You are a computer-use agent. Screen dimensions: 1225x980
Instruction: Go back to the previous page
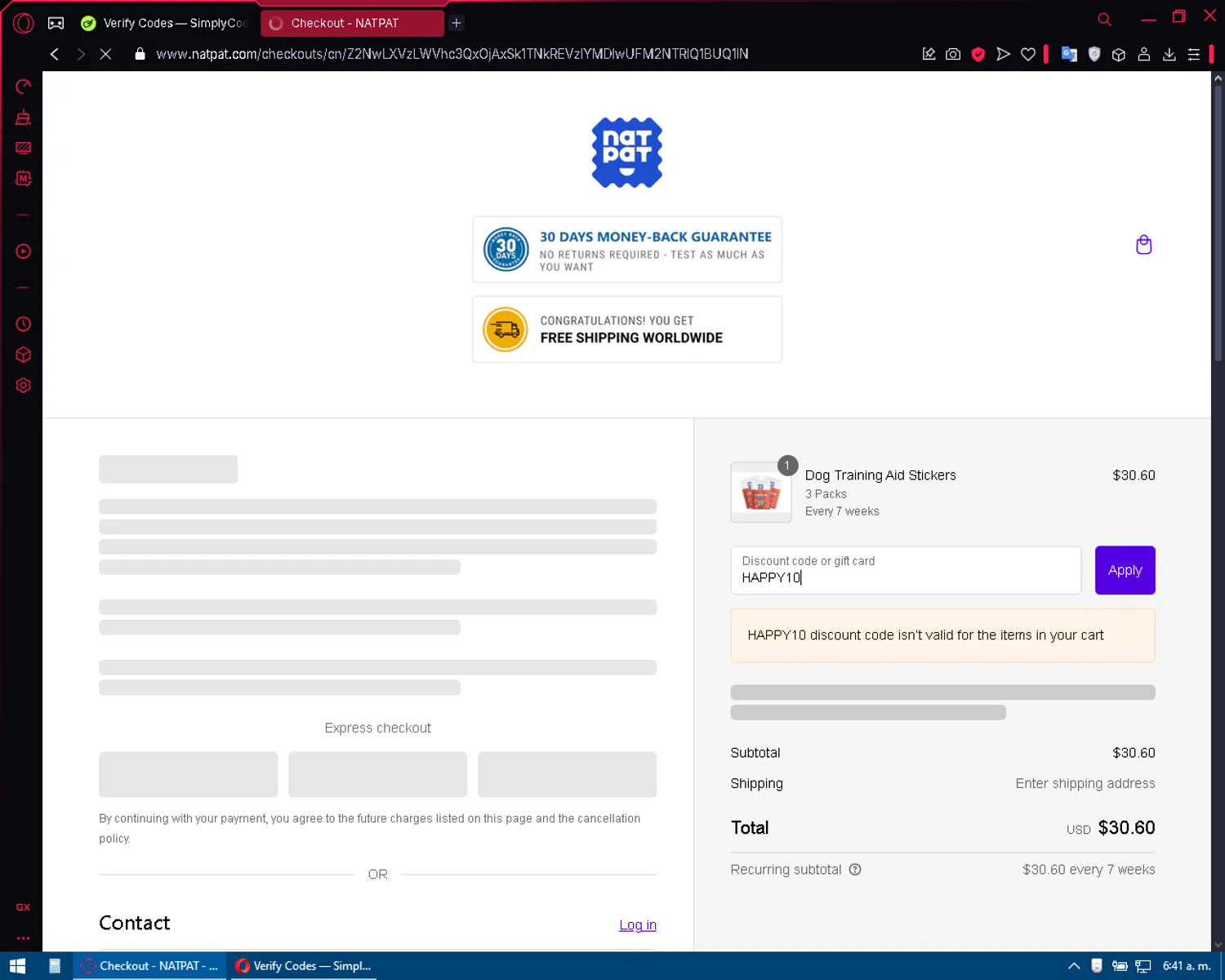[x=55, y=54]
